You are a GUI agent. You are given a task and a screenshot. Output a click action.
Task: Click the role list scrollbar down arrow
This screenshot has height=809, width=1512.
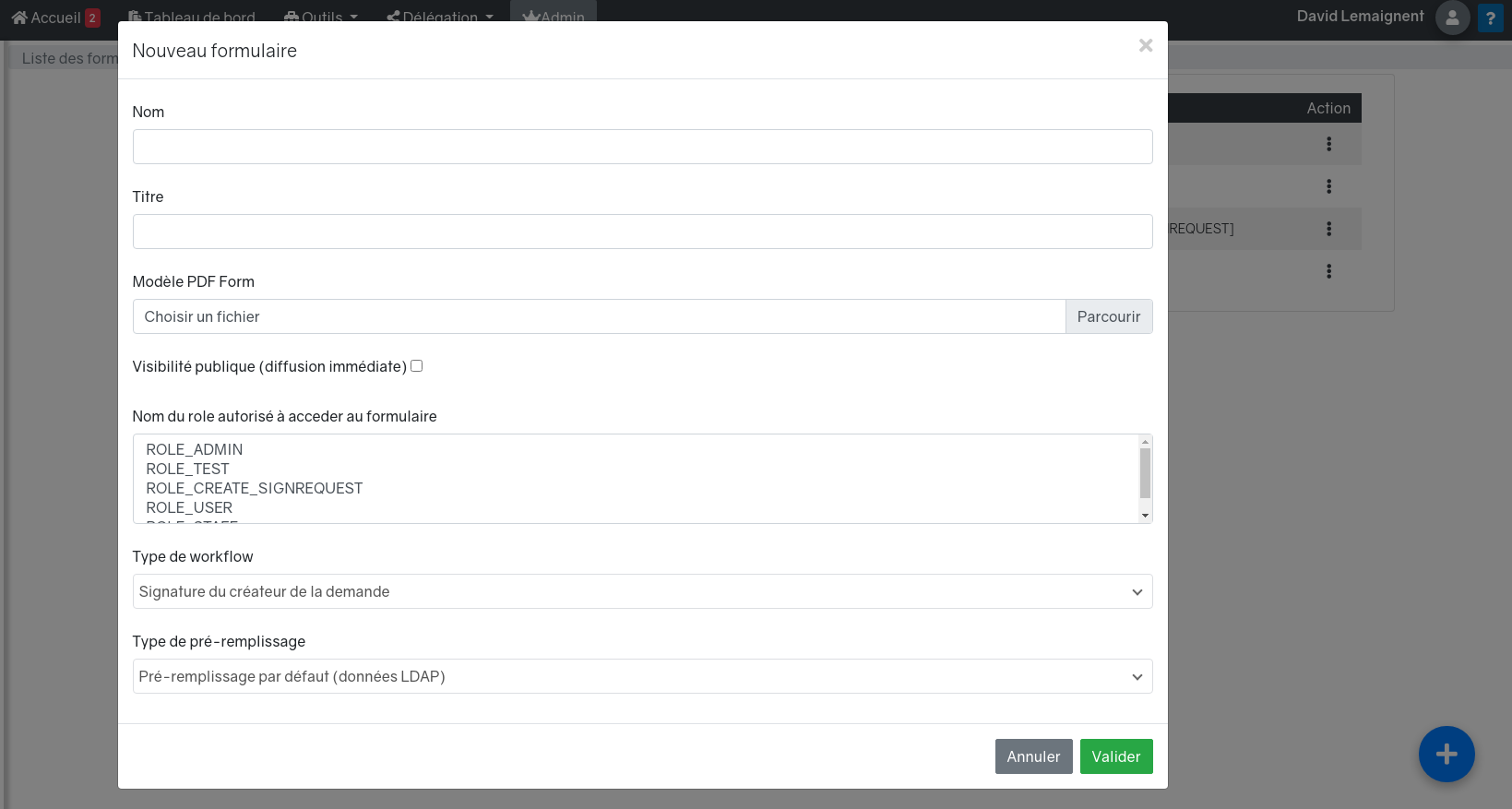(x=1145, y=516)
